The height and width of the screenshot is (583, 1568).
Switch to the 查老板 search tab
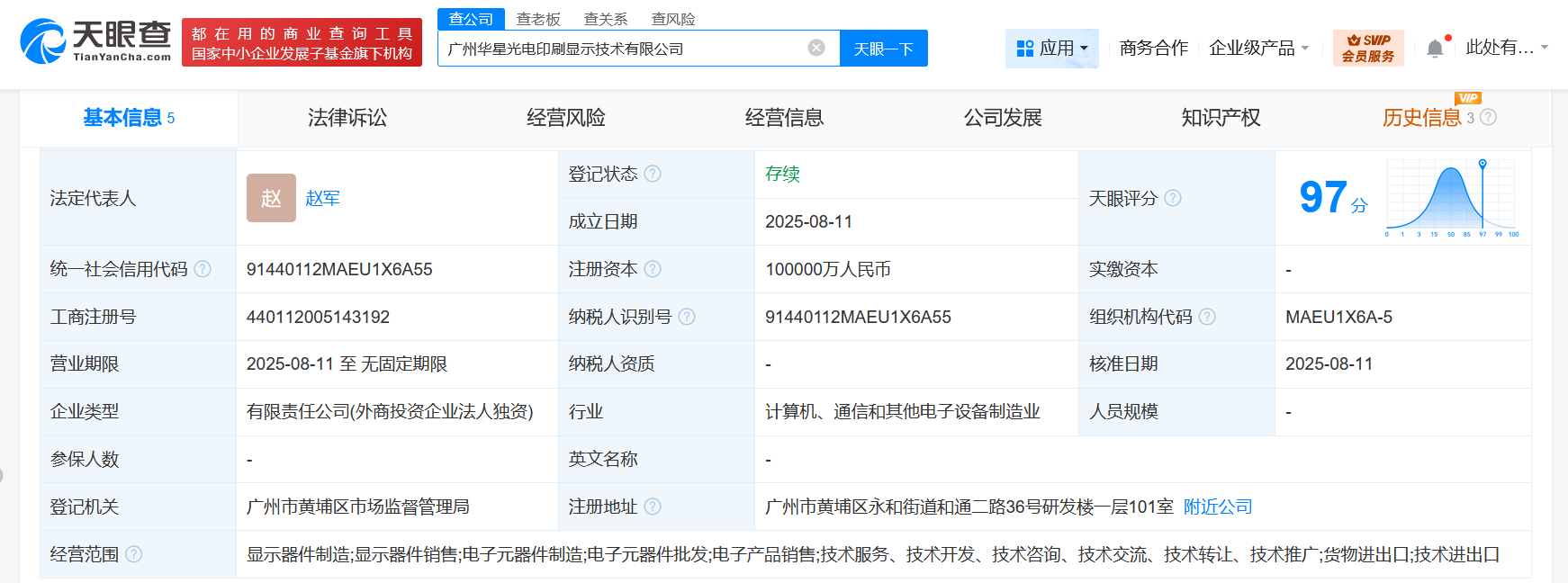pos(538,19)
